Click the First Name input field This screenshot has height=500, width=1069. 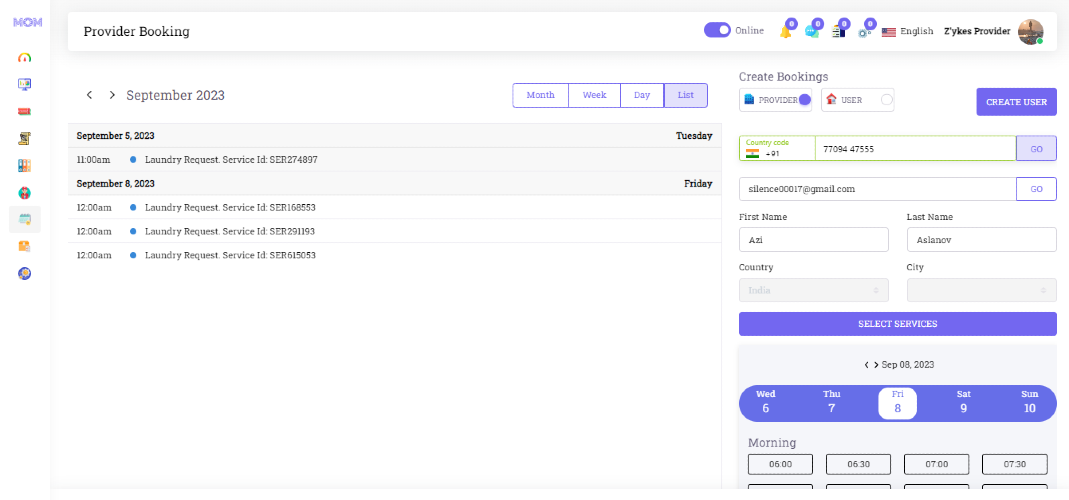coord(813,240)
